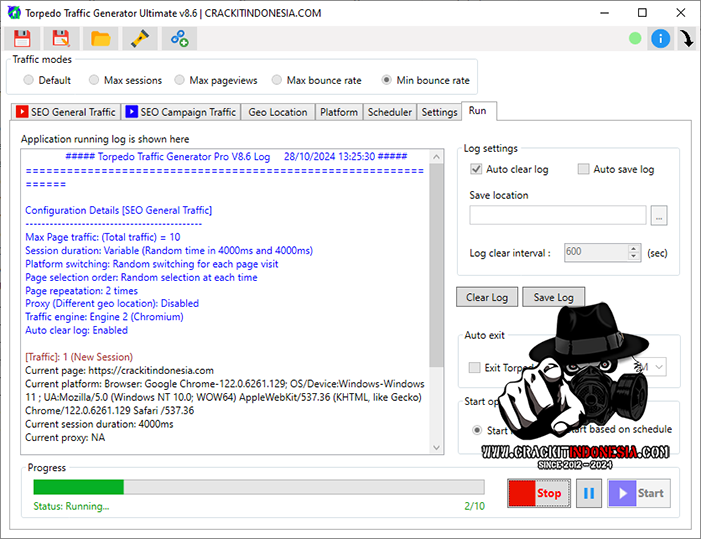Click the first red save icon
Viewport: 701px width, 539px height.
click(x=22, y=39)
